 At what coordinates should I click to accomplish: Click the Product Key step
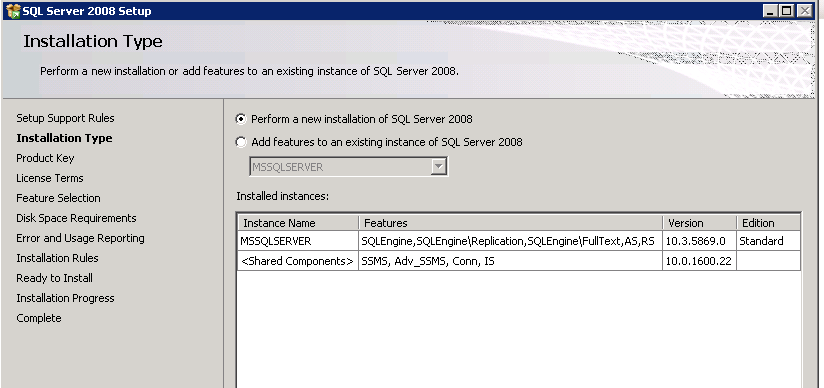pos(45,158)
